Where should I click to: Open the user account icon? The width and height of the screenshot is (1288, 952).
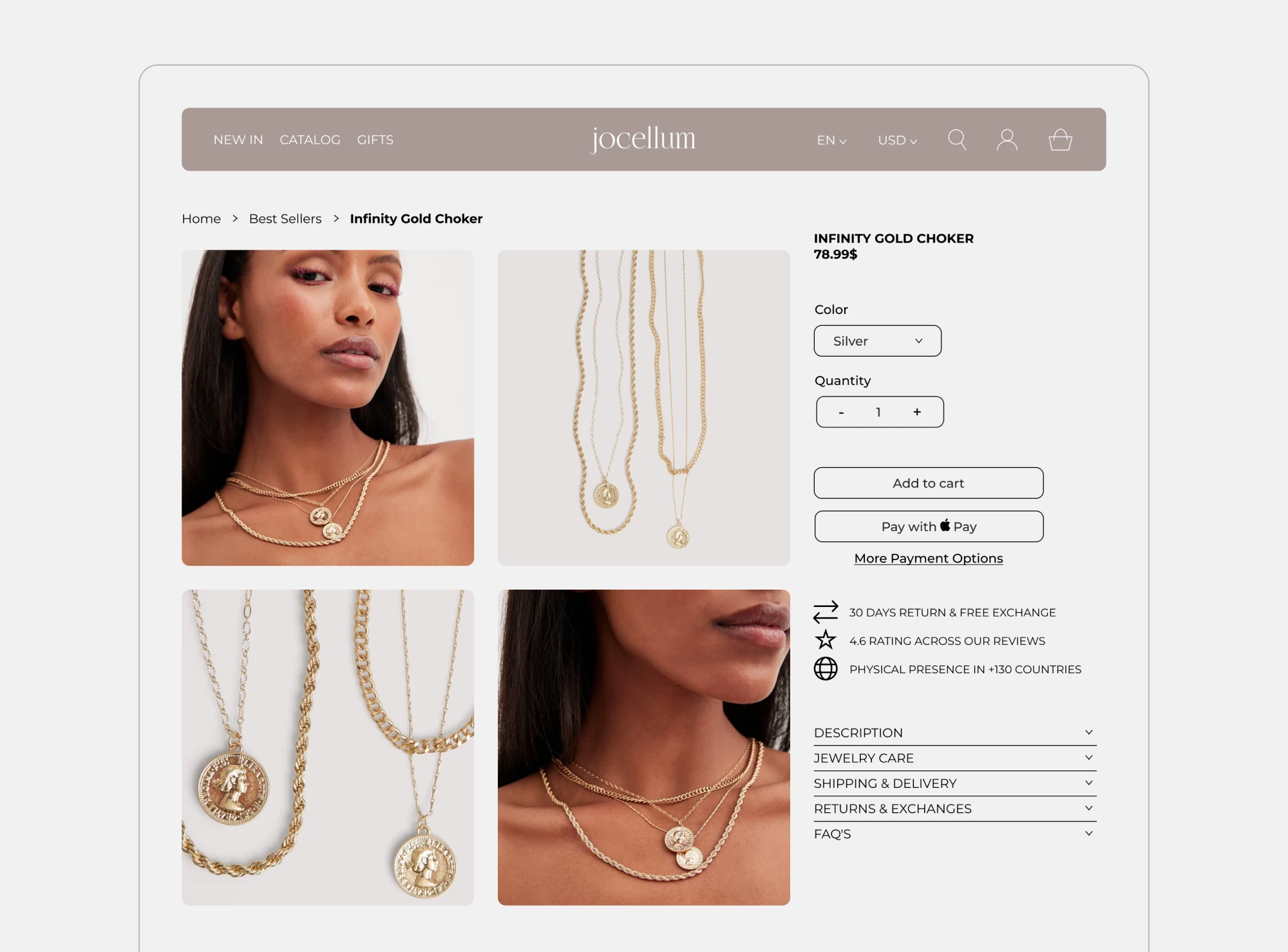1007,140
